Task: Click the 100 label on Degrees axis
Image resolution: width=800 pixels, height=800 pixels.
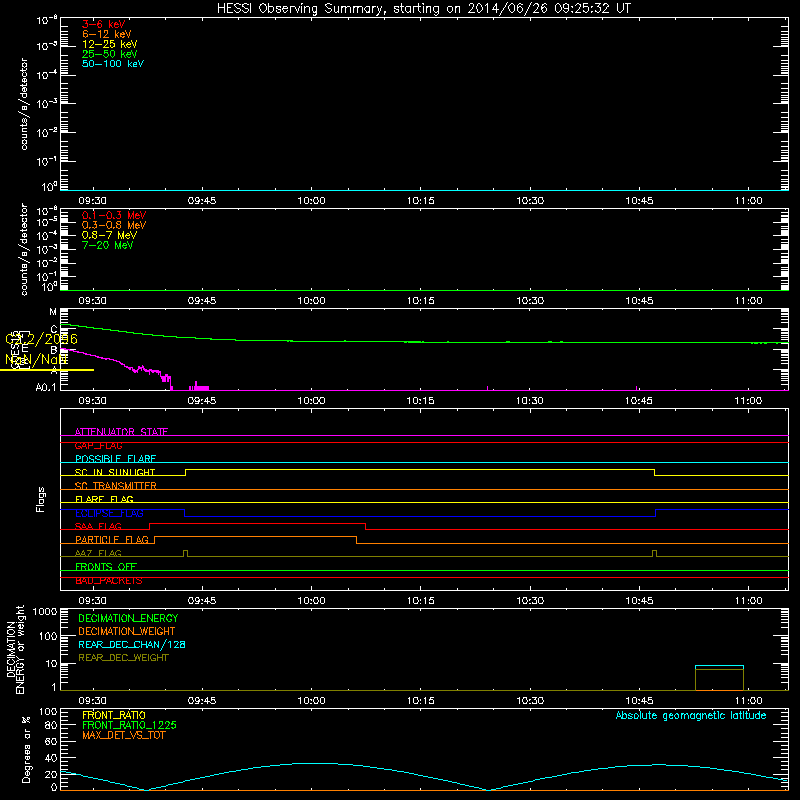Action: point(47,711)
